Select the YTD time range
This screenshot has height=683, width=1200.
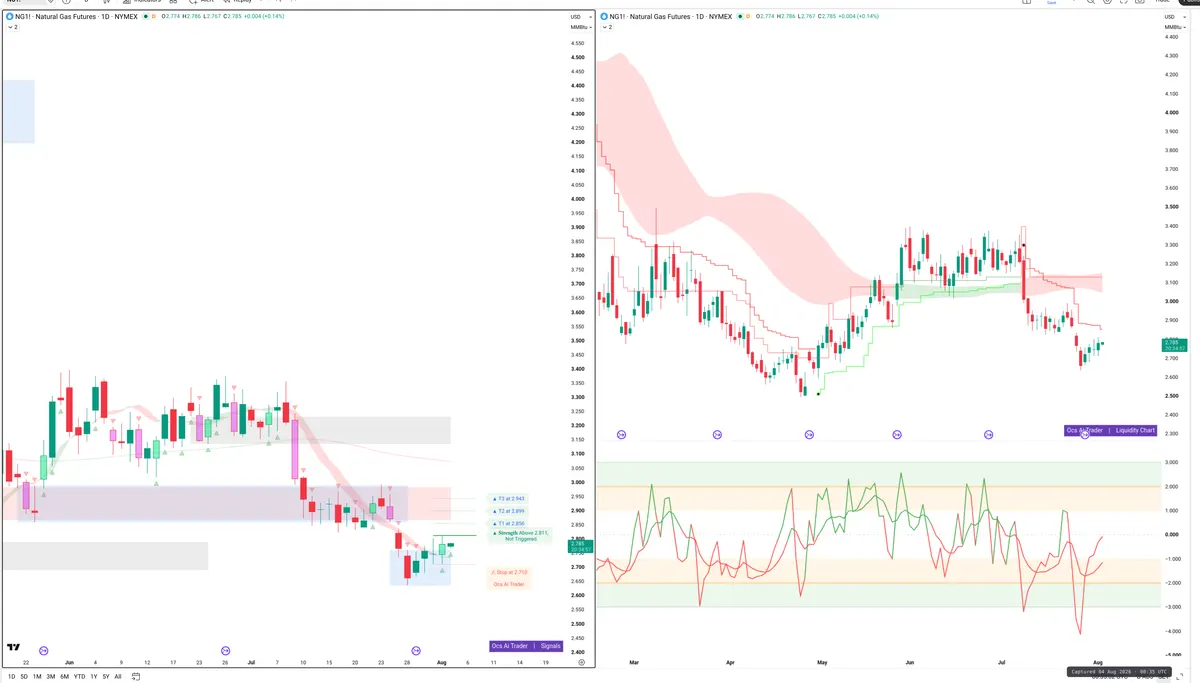coord(79,676)
